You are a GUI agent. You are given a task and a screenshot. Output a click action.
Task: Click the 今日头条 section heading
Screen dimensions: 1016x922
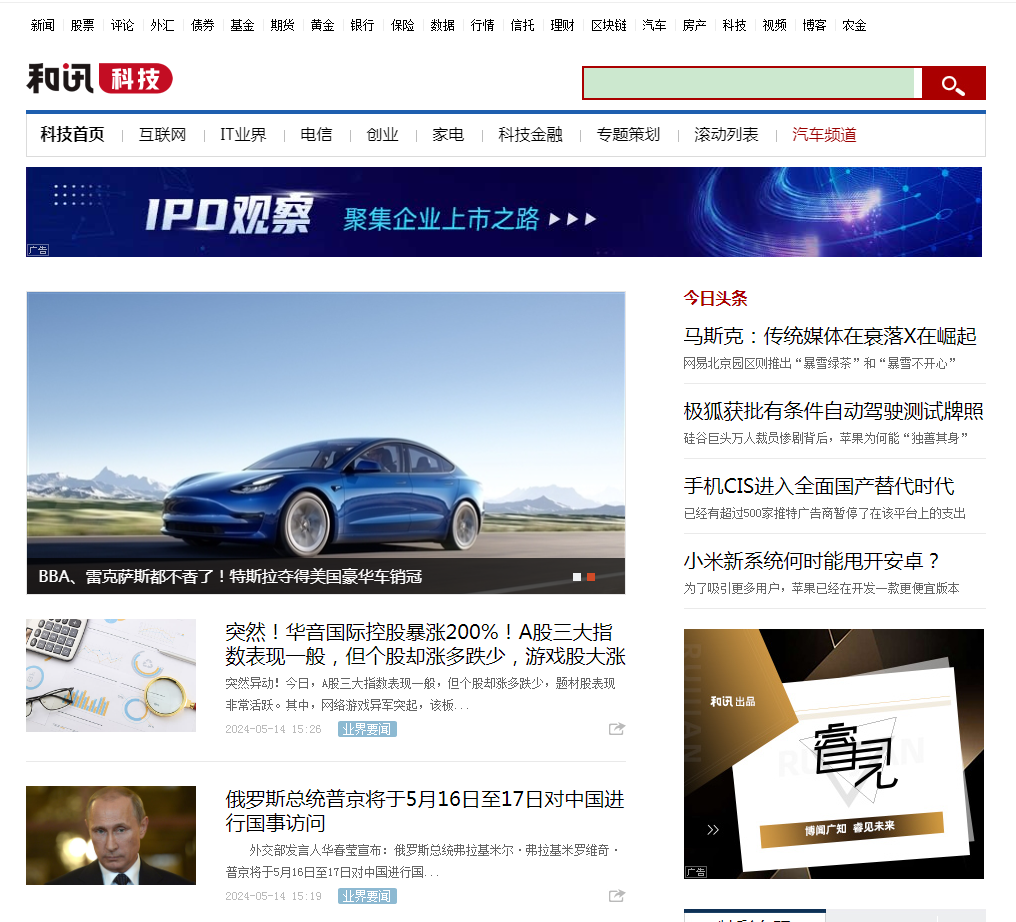(715, 298)
